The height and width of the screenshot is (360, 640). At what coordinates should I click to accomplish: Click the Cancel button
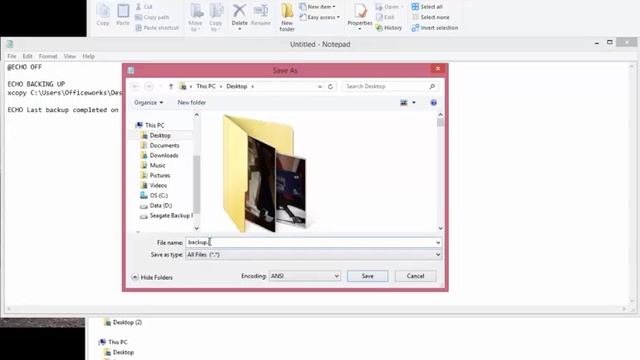coord(416,276)
